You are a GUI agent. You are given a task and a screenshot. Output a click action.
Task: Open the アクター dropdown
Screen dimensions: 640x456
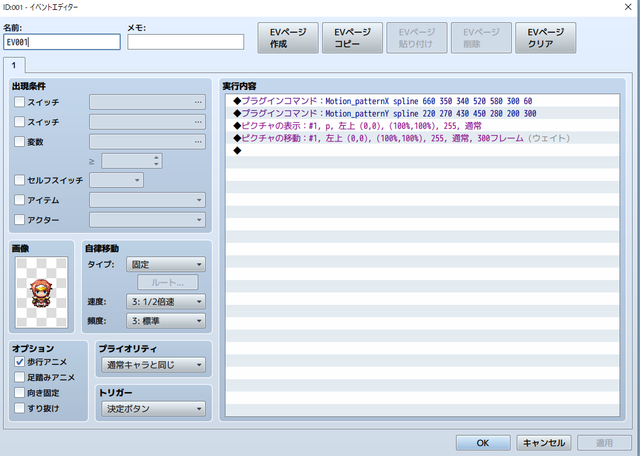147,220
